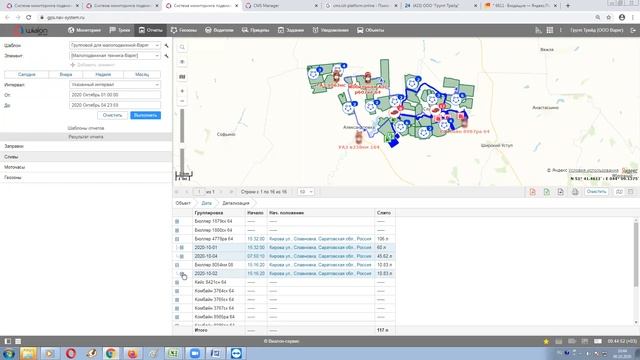Run the report with Выполнить button

[x=145, y=116]
